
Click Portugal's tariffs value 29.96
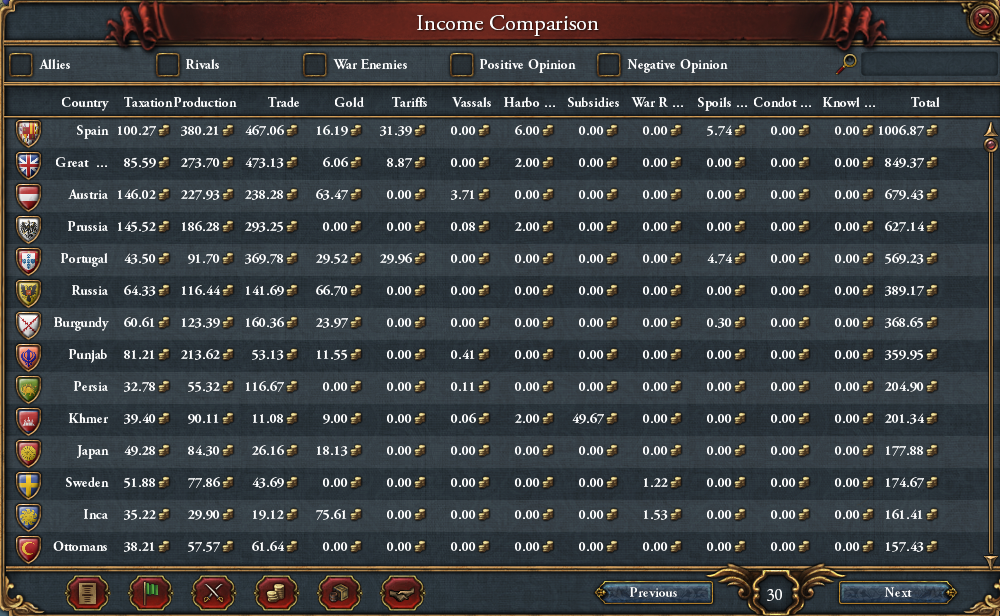pyautogui.click(x=395, y=259)
